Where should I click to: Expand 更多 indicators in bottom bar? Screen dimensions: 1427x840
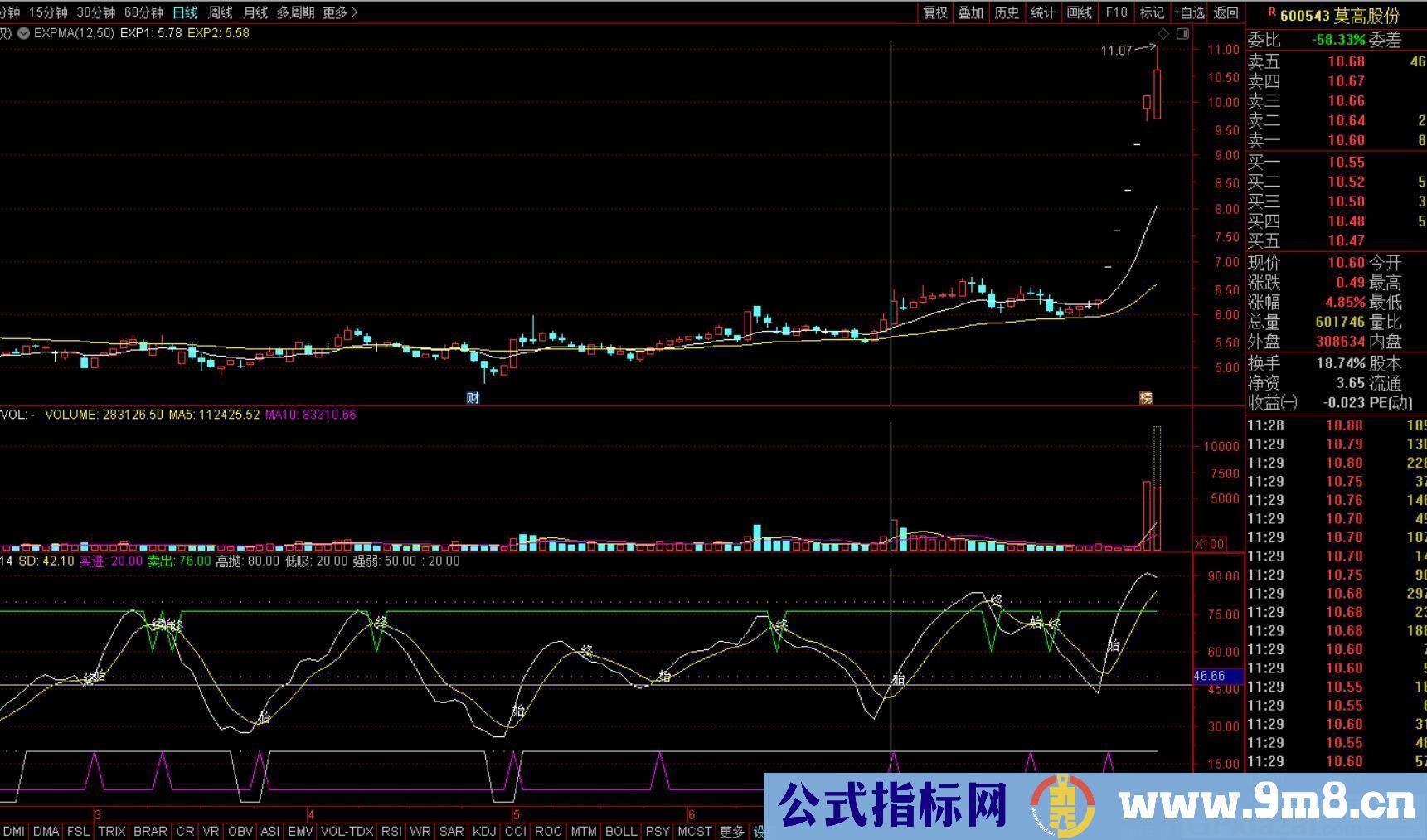[731, 831]
